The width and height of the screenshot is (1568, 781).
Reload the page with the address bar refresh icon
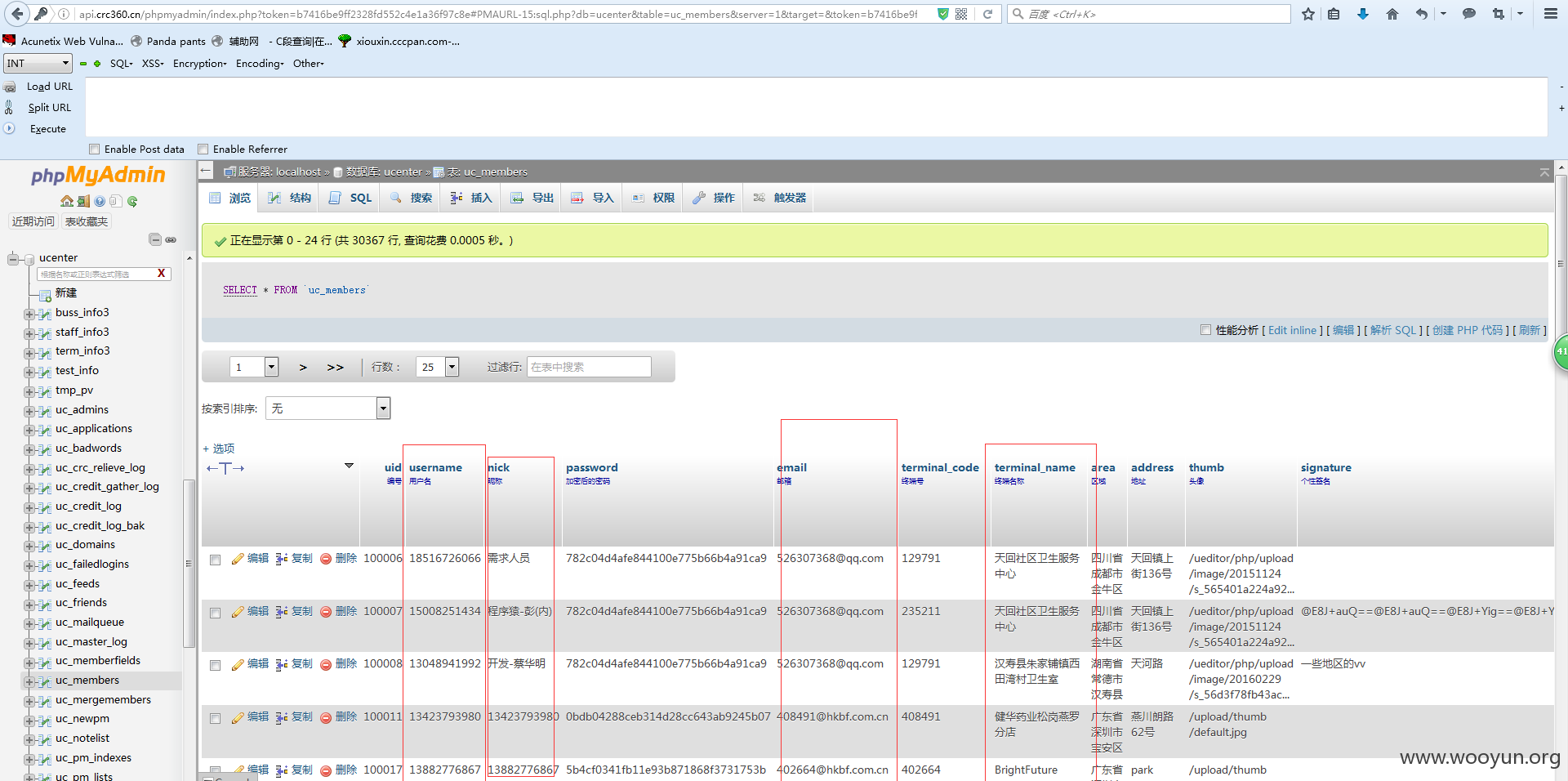tap(987, 14)
